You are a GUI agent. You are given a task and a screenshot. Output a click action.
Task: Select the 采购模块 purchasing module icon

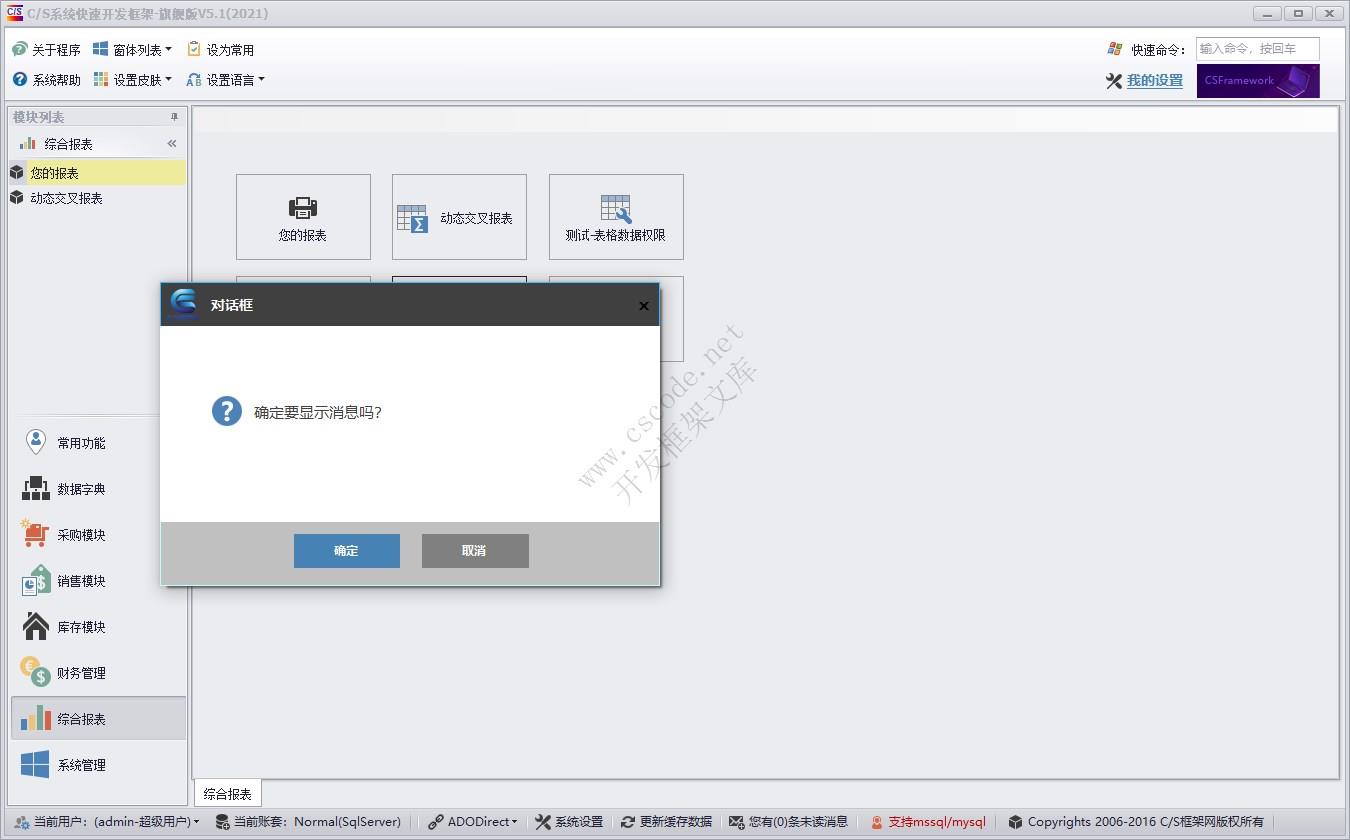point(80,534)
